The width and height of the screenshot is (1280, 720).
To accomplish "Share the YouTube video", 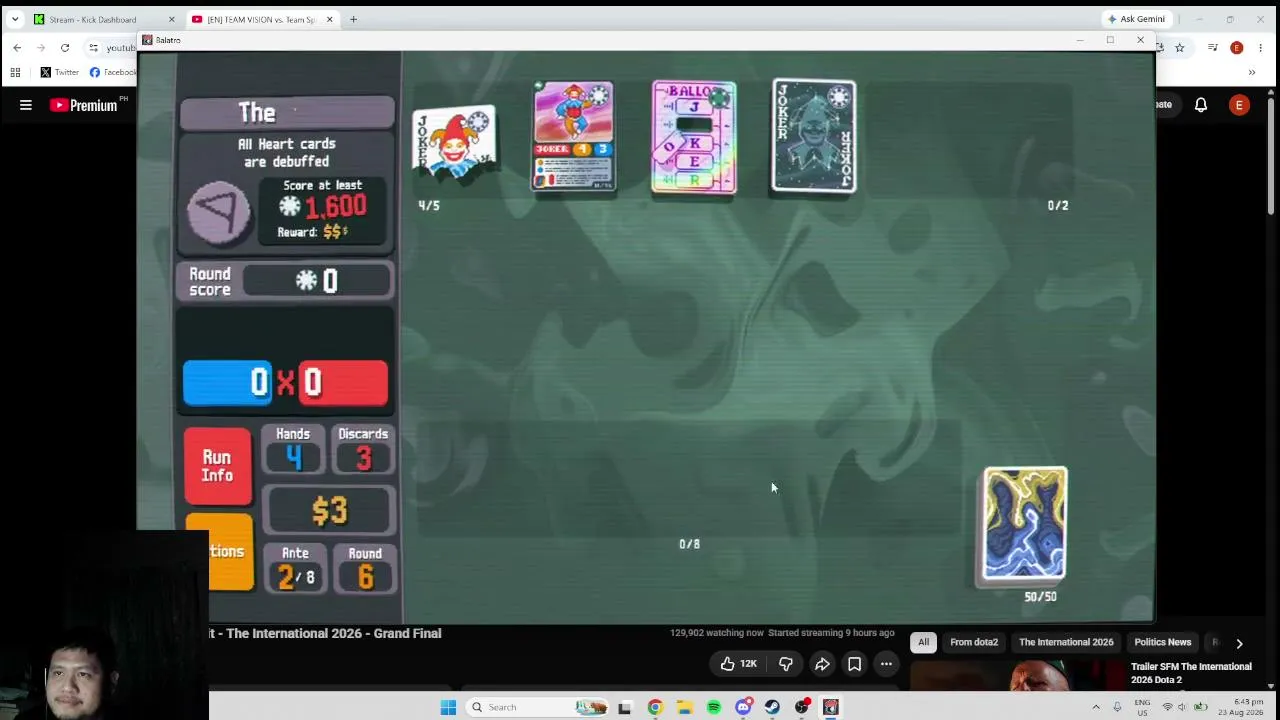I will coord(822,664).
